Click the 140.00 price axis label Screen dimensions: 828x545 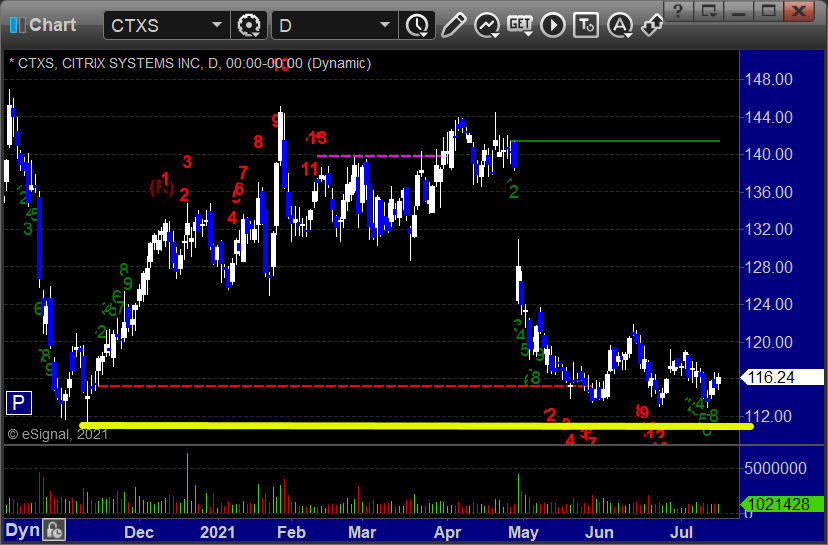[x=768, y=155]
